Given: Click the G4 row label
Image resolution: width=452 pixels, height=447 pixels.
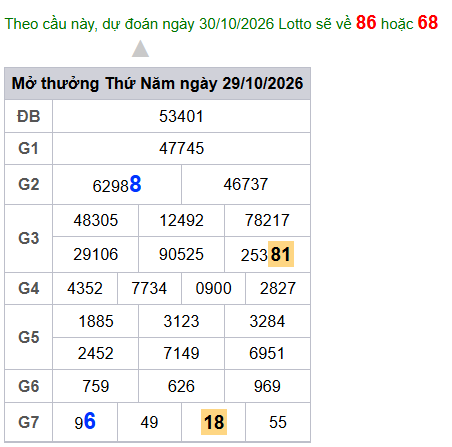Looking at the screenshot, I should pos(29,288).
